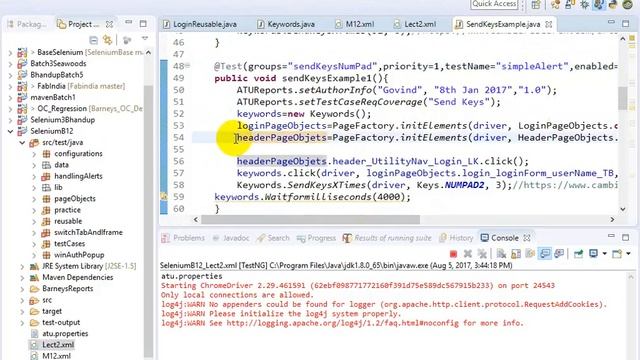Collapse the SeleniumB12 project
Image resolution: width=640 pixels, height=360 pixels.
click(10, 131)
